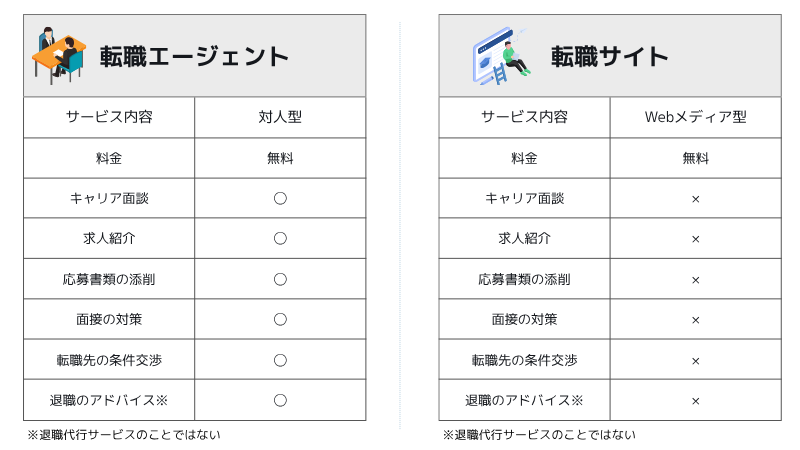
Task: Click the 無料 cell in agent table
Action: (280, 158)
